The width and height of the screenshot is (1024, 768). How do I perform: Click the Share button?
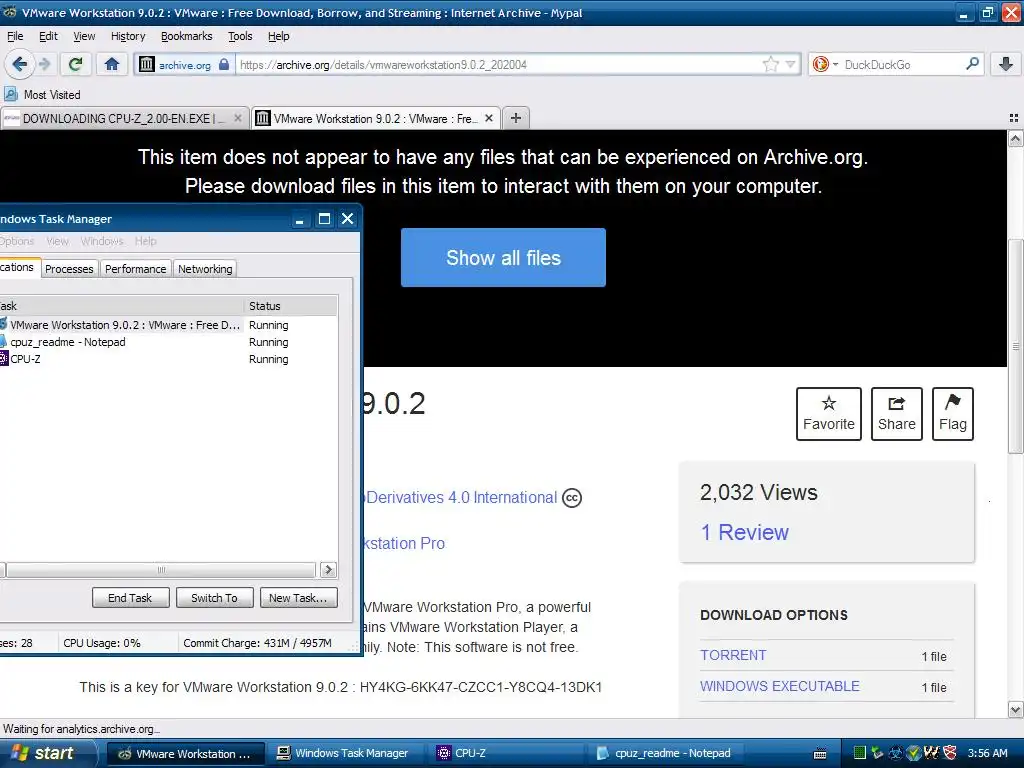coord(896,413)
